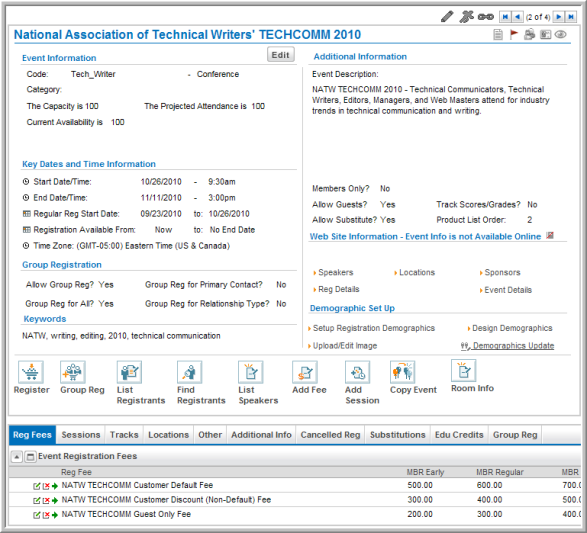This screenshot has height=533, width=587.
Task: Click List Speakers icon
Action: [250, 372]
